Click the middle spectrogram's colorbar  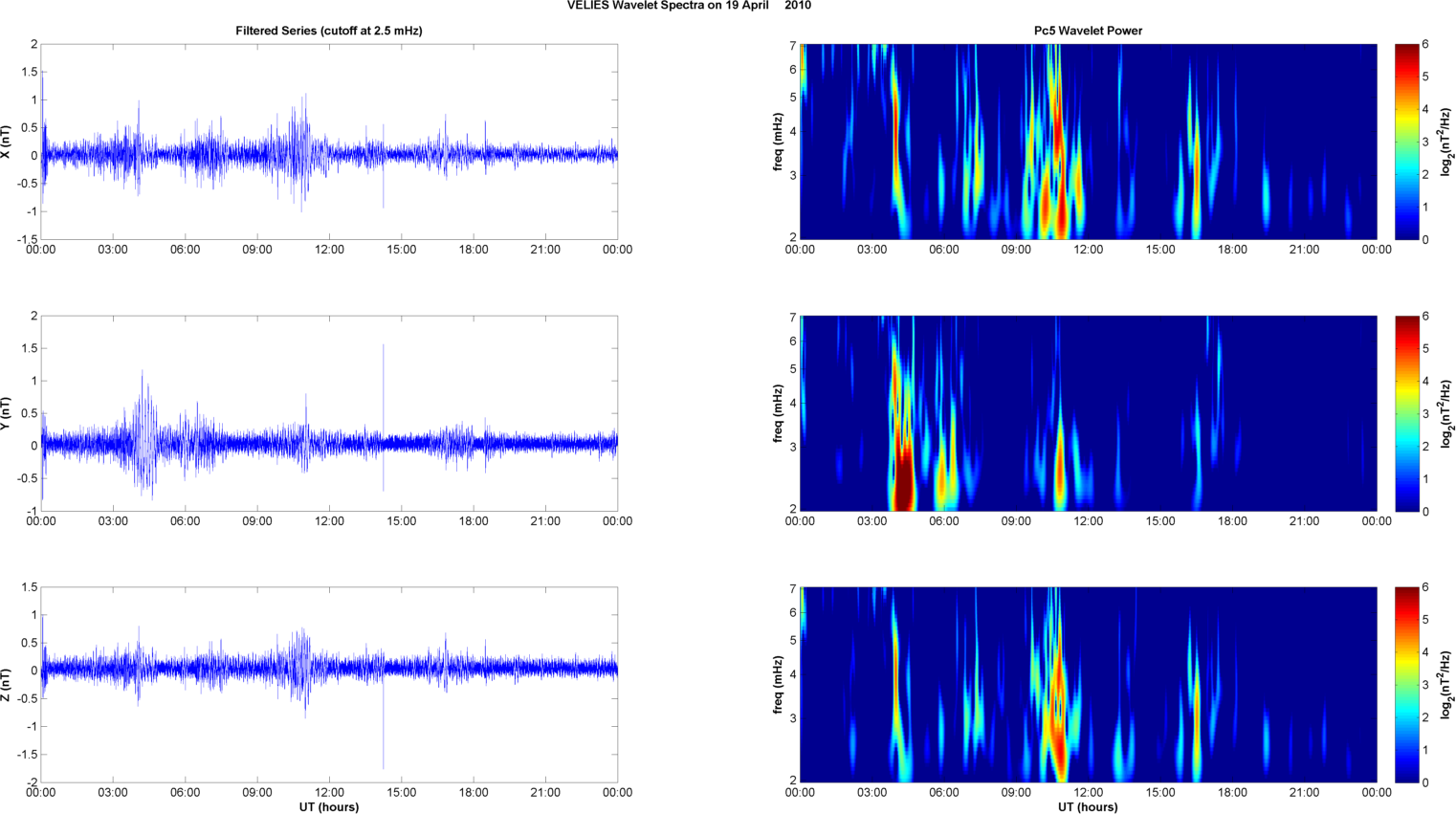[1406, 413]
